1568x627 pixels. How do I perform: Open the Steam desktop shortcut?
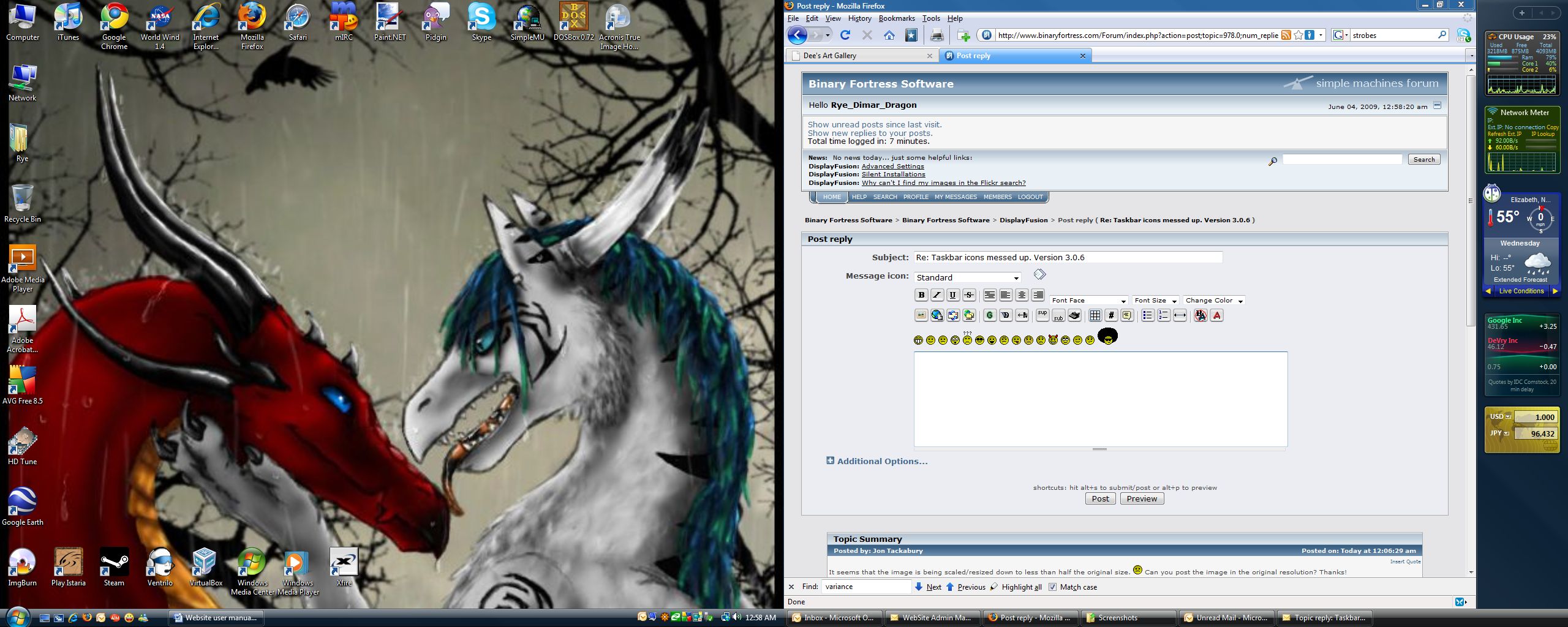click(114, 568)
